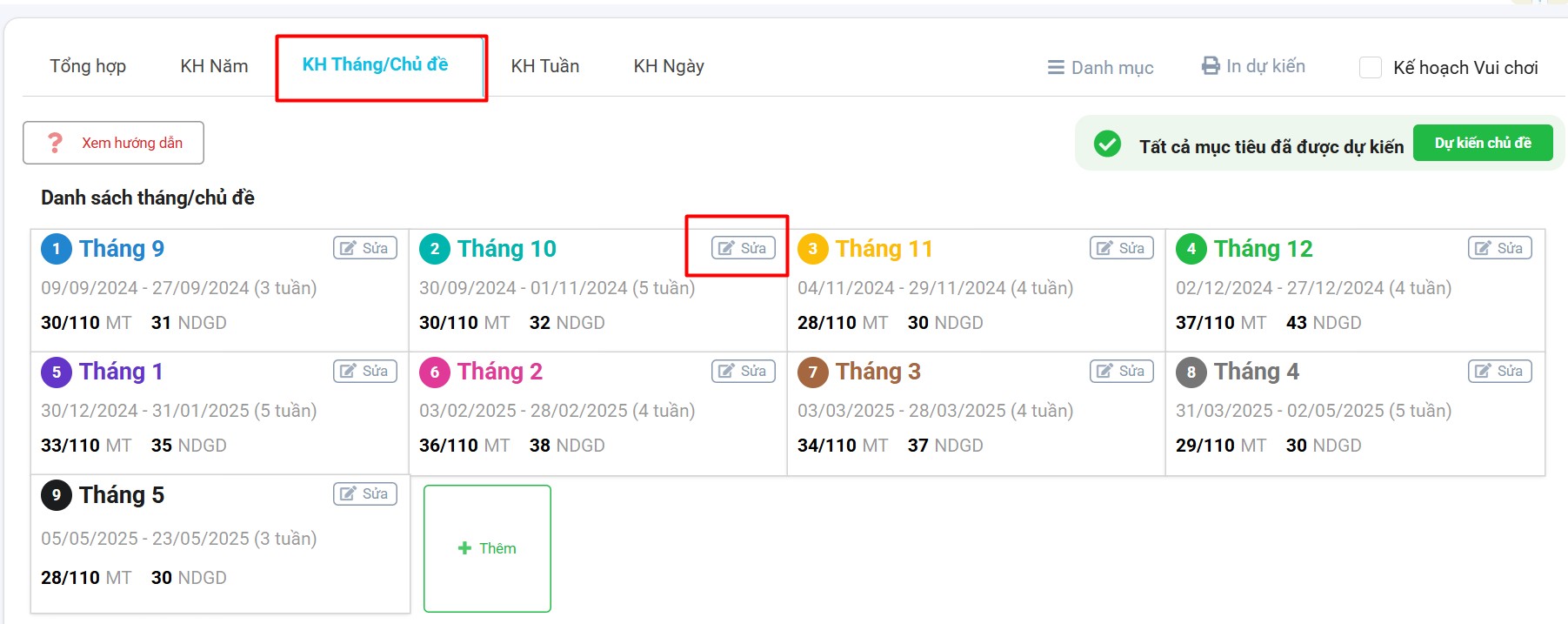Click the printer icon for In dự kiến
This screenshot has height=624, width=1568.
1211,66
